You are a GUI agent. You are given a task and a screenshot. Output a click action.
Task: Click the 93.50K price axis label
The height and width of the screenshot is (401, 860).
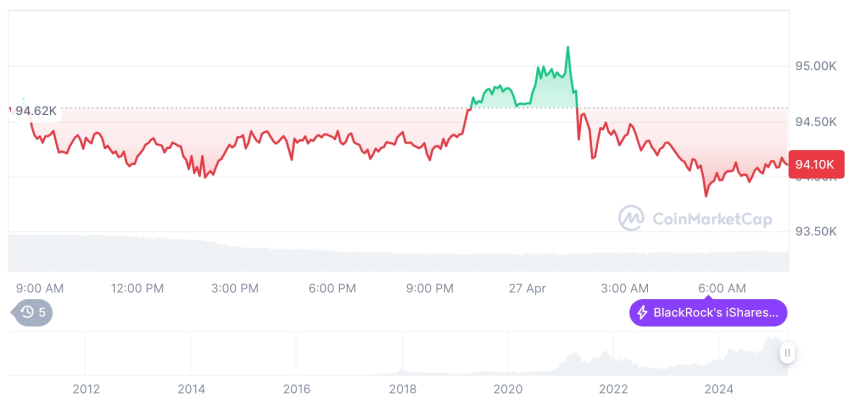point(814,231)
